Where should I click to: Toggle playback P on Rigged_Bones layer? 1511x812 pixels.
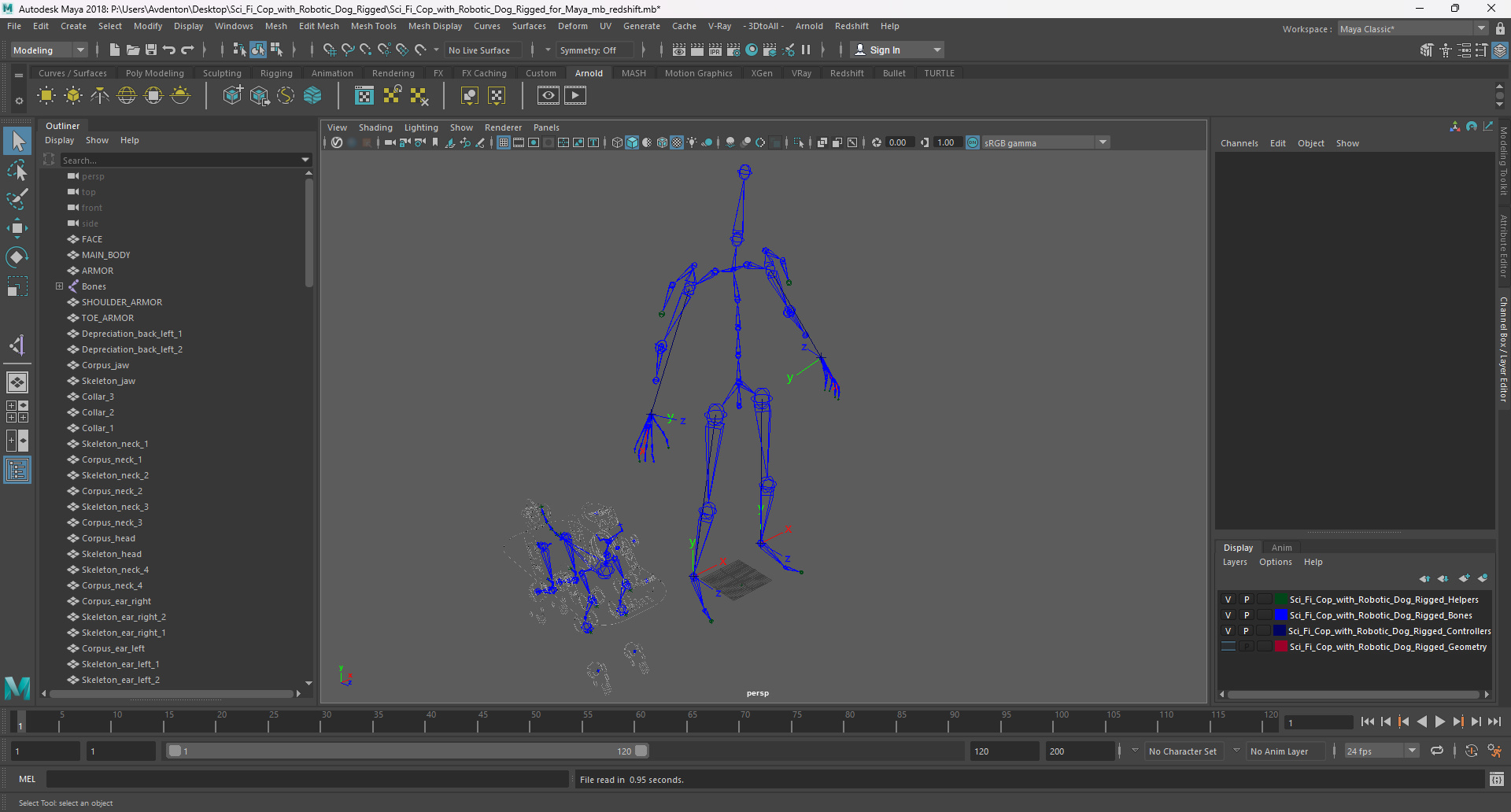coord(1246,615)
